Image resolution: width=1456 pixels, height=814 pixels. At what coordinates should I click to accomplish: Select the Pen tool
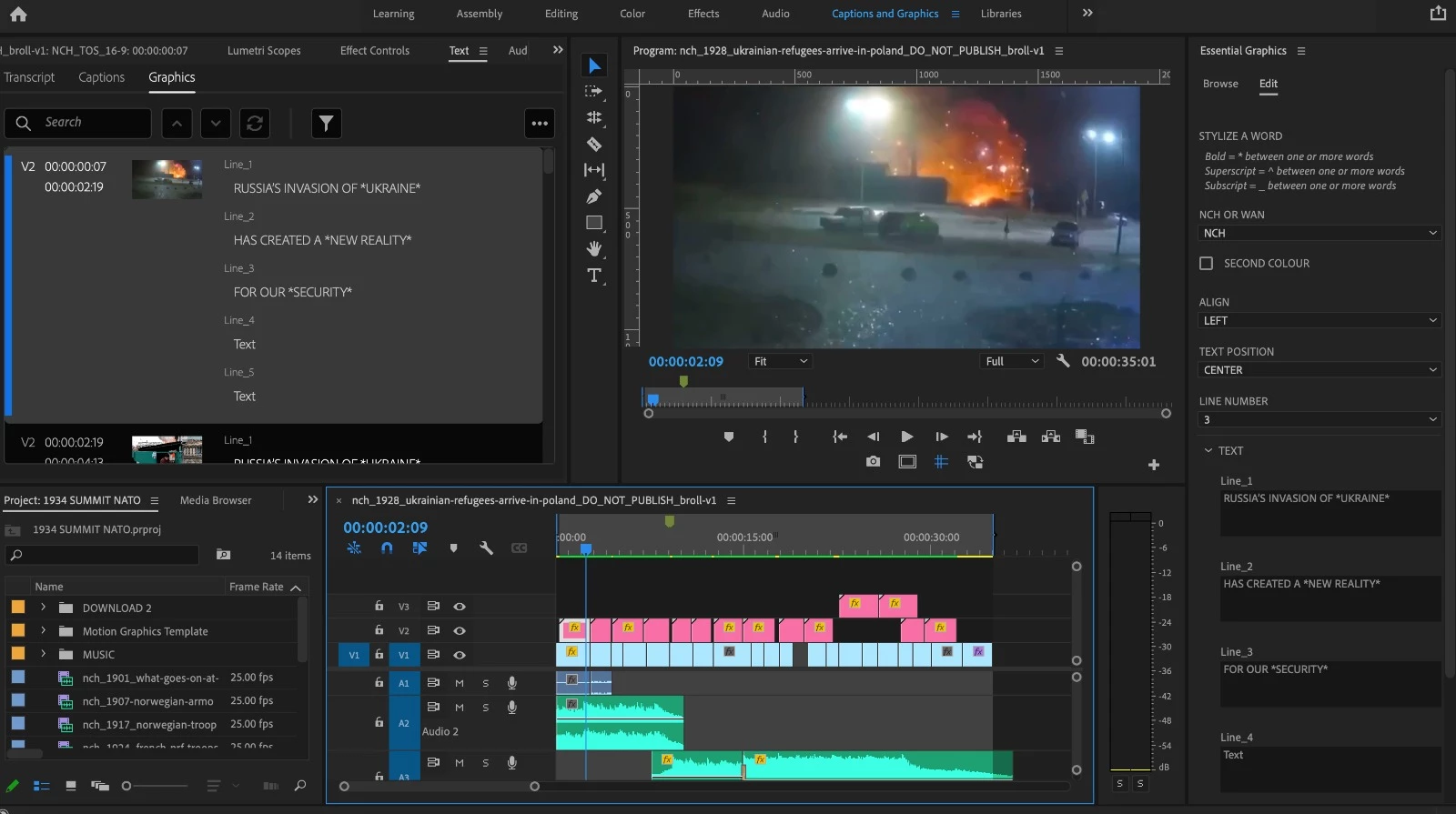point(594,196)
